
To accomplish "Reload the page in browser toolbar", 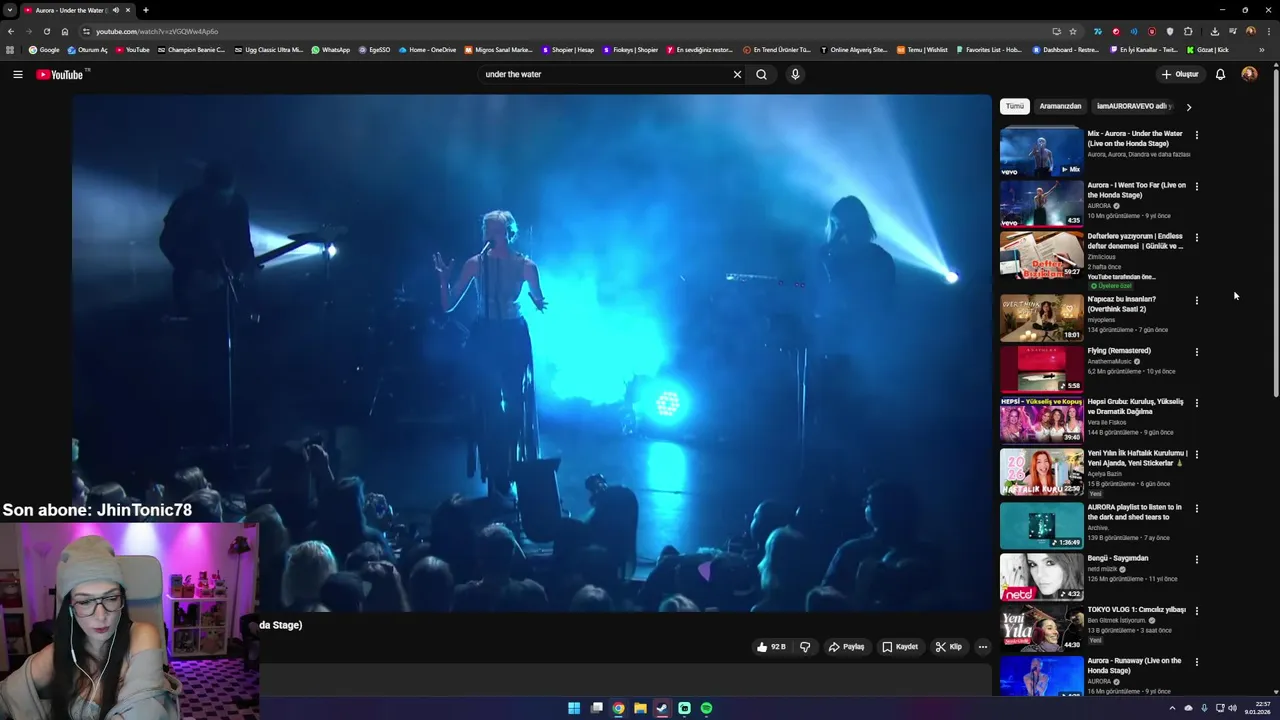I will pos(46,31).
